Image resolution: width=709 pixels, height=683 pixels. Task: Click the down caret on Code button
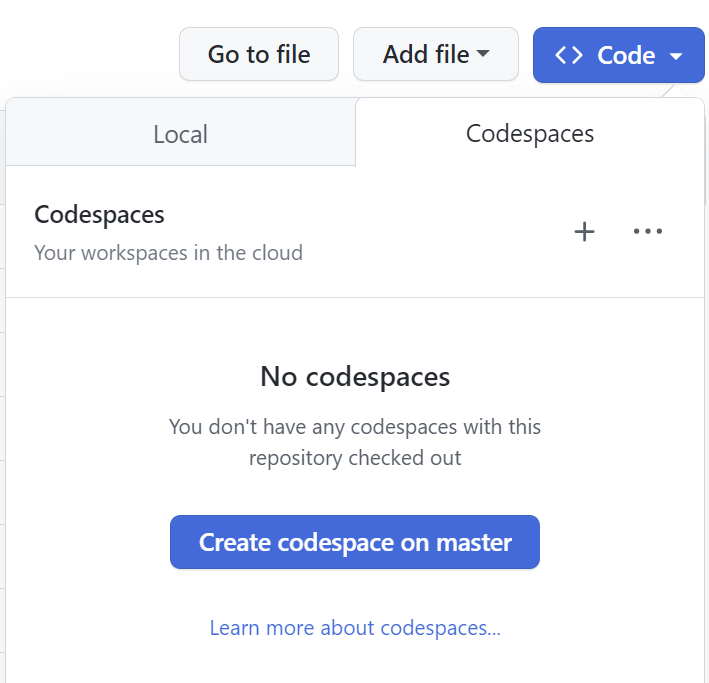tap(676, 56)
